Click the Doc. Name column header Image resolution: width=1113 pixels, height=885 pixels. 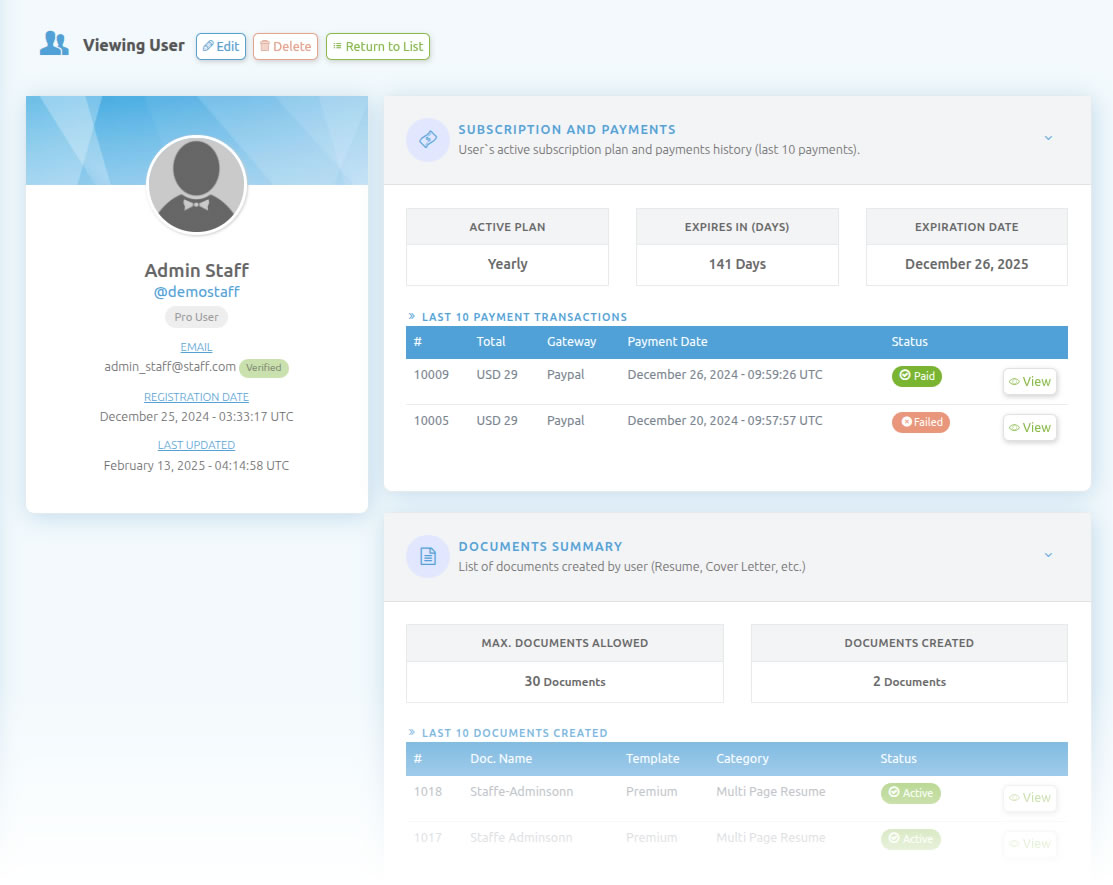tap(501, 759)
